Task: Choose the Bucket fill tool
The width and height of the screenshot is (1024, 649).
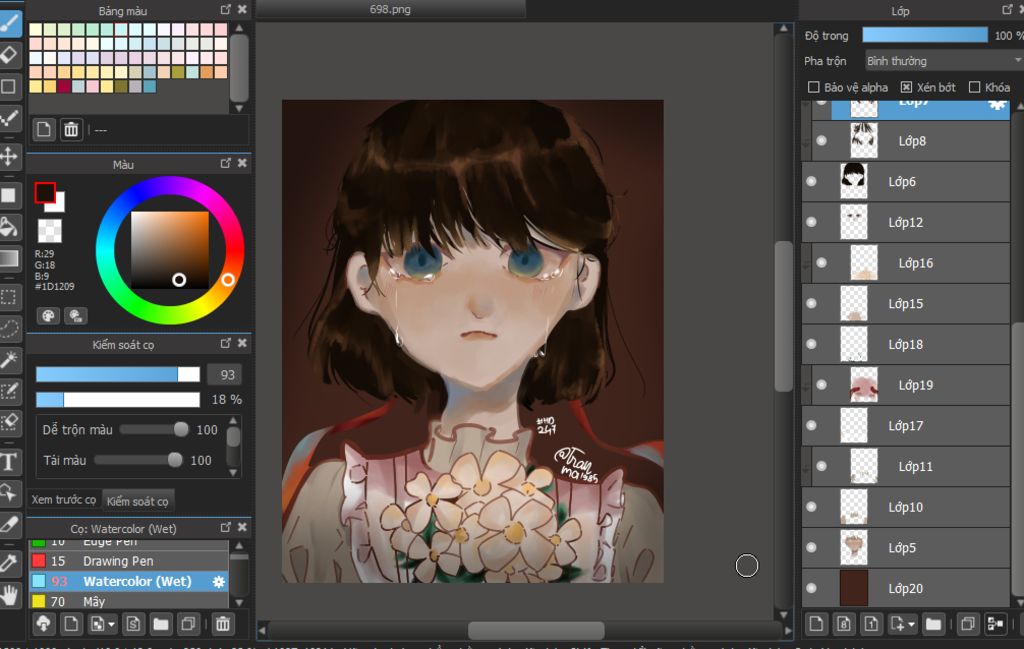Action: 9,227
